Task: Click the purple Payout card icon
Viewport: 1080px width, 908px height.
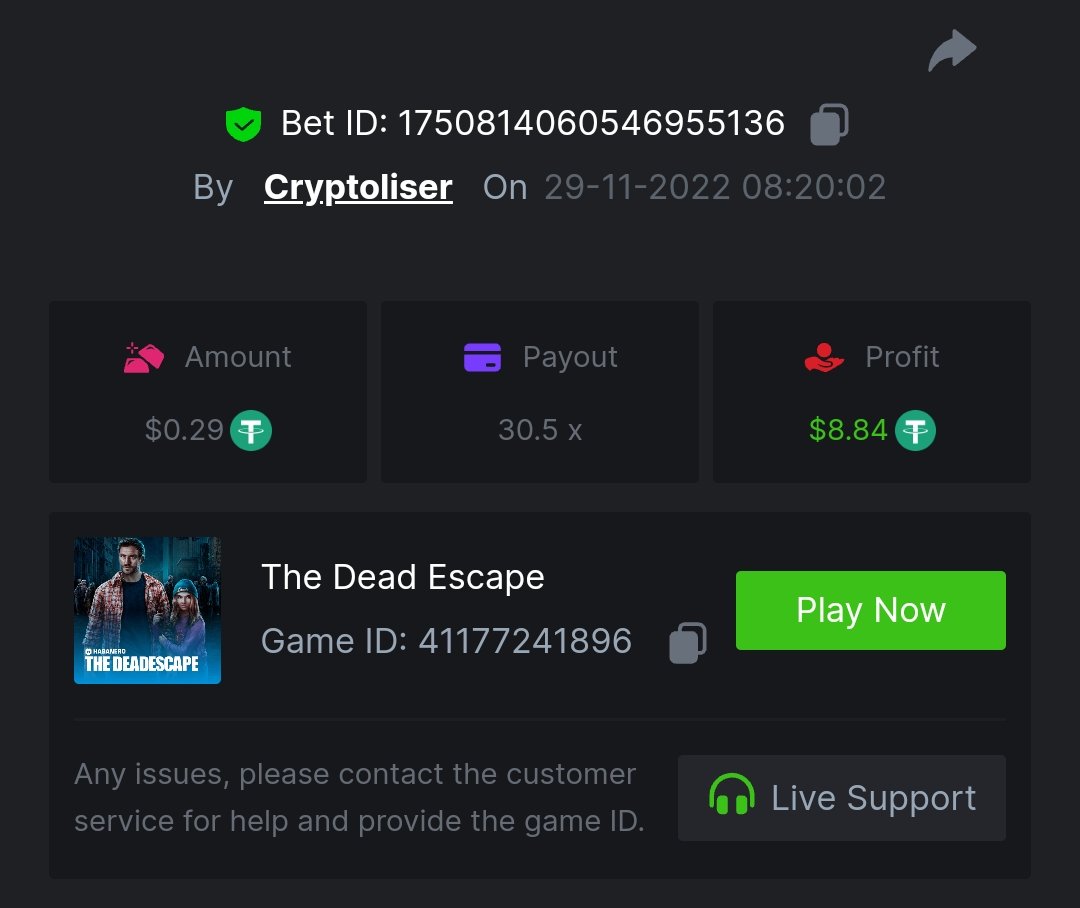Action: click(x=482, y=357)
